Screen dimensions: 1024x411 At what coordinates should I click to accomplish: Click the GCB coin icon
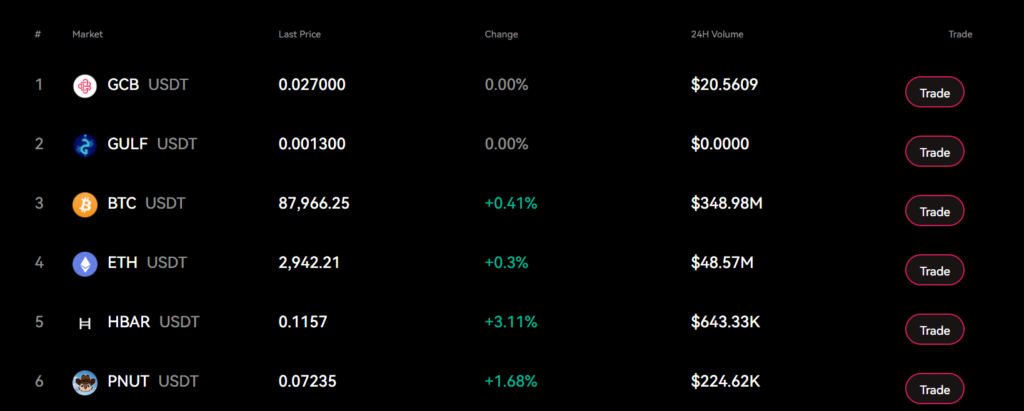tap(85, 86)
